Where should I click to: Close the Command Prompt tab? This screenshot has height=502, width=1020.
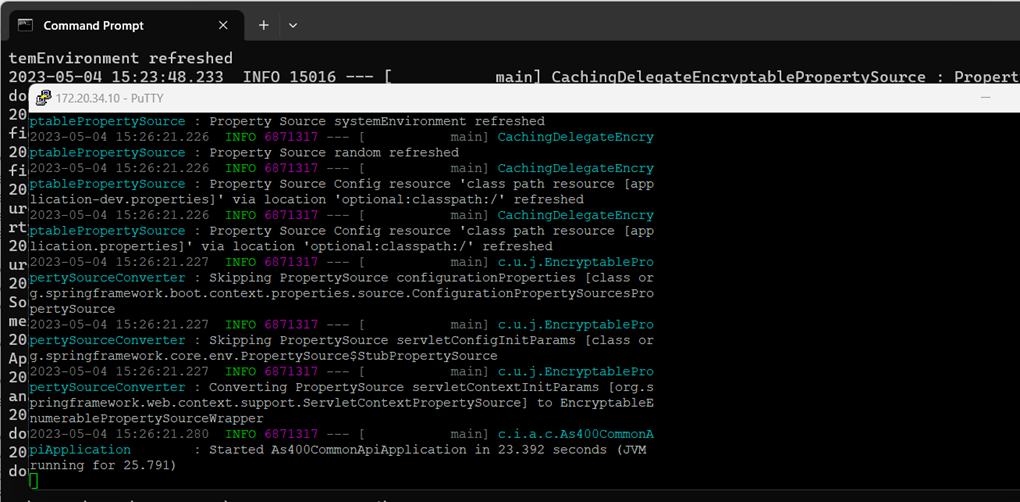(x=223, y=25)
